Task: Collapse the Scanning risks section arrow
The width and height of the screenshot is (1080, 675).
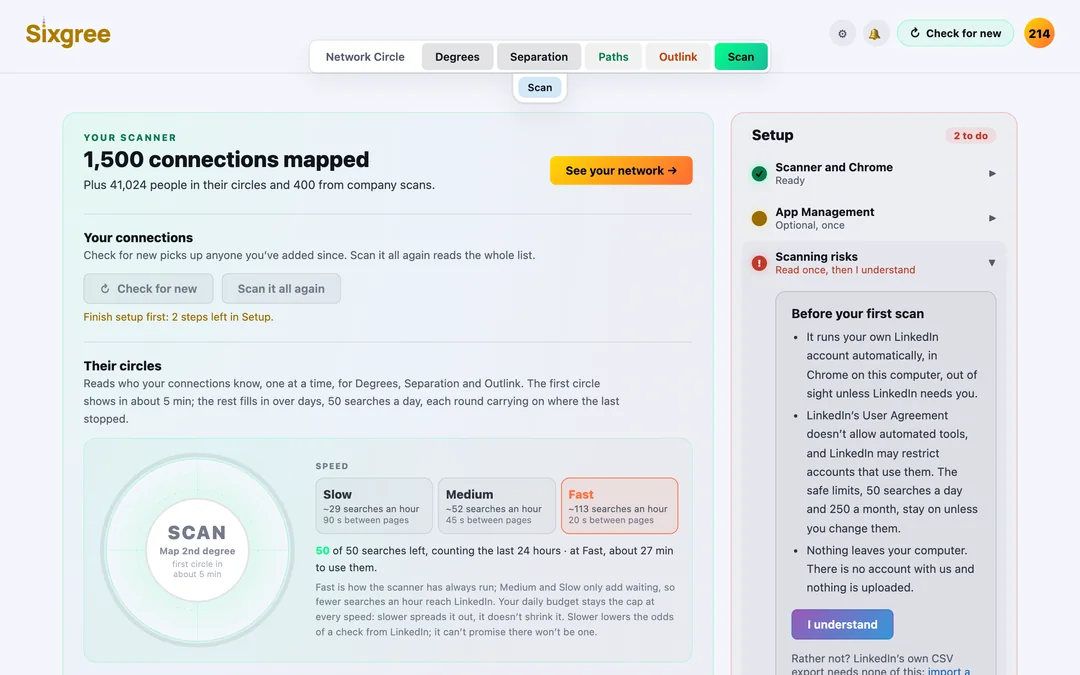Action: pyautogui.click(x=992, y=262)
